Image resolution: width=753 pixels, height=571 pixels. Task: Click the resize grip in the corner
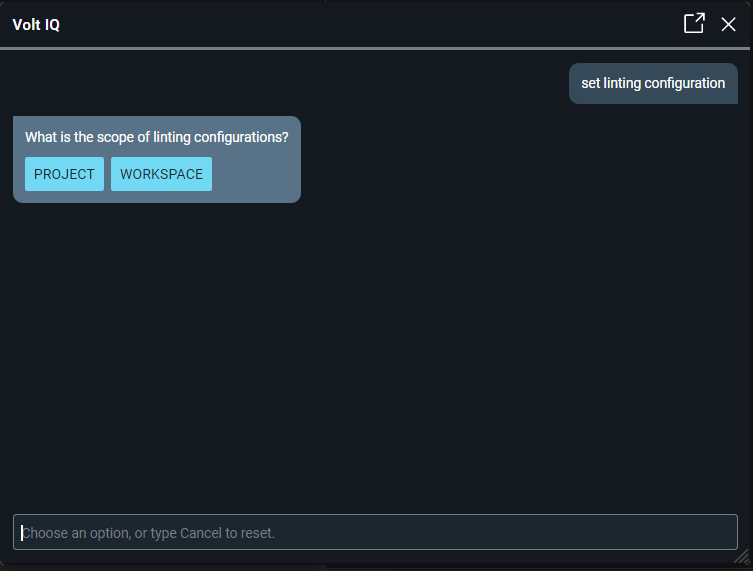coord(743,561)
